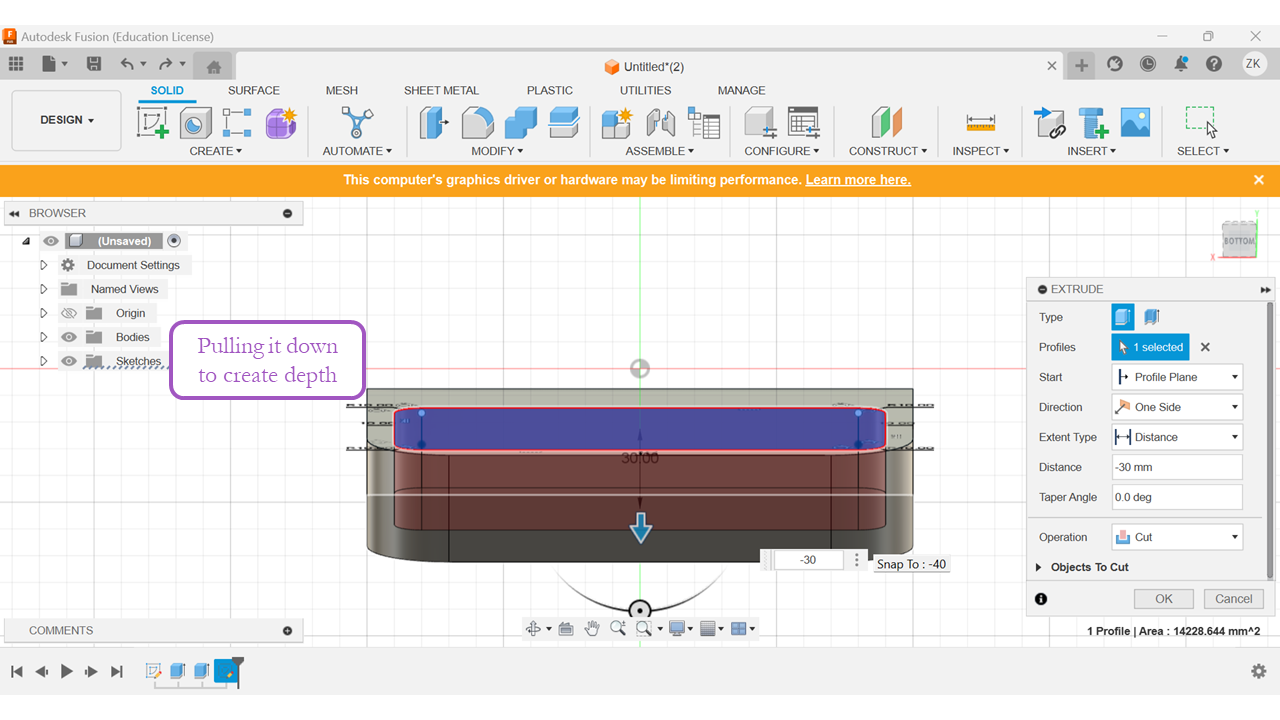Select the Measure tool icon
Screen dimensions: 1280x720
[x=980, y=123]
